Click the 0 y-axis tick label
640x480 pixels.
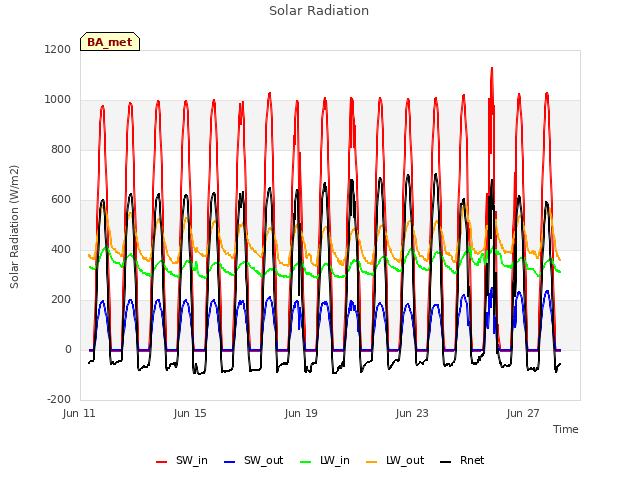click(68, 349)
